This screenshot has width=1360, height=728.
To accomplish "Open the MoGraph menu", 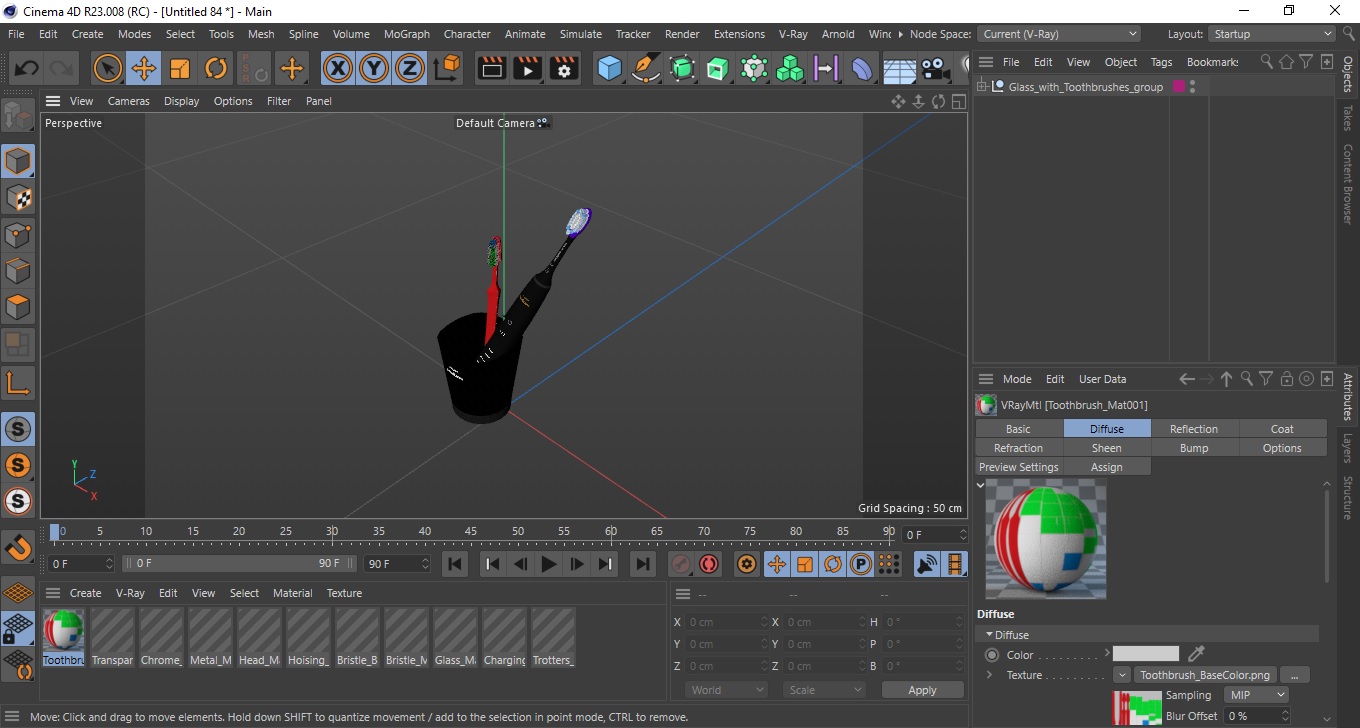I will [x=407, y=34].
